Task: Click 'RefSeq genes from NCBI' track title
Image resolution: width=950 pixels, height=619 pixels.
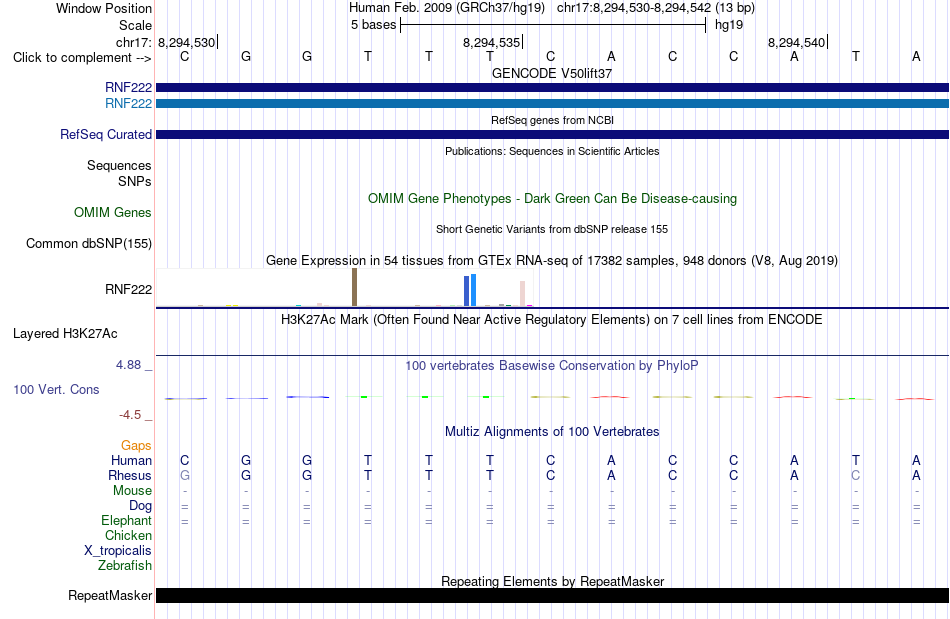Action: (552, 120)
